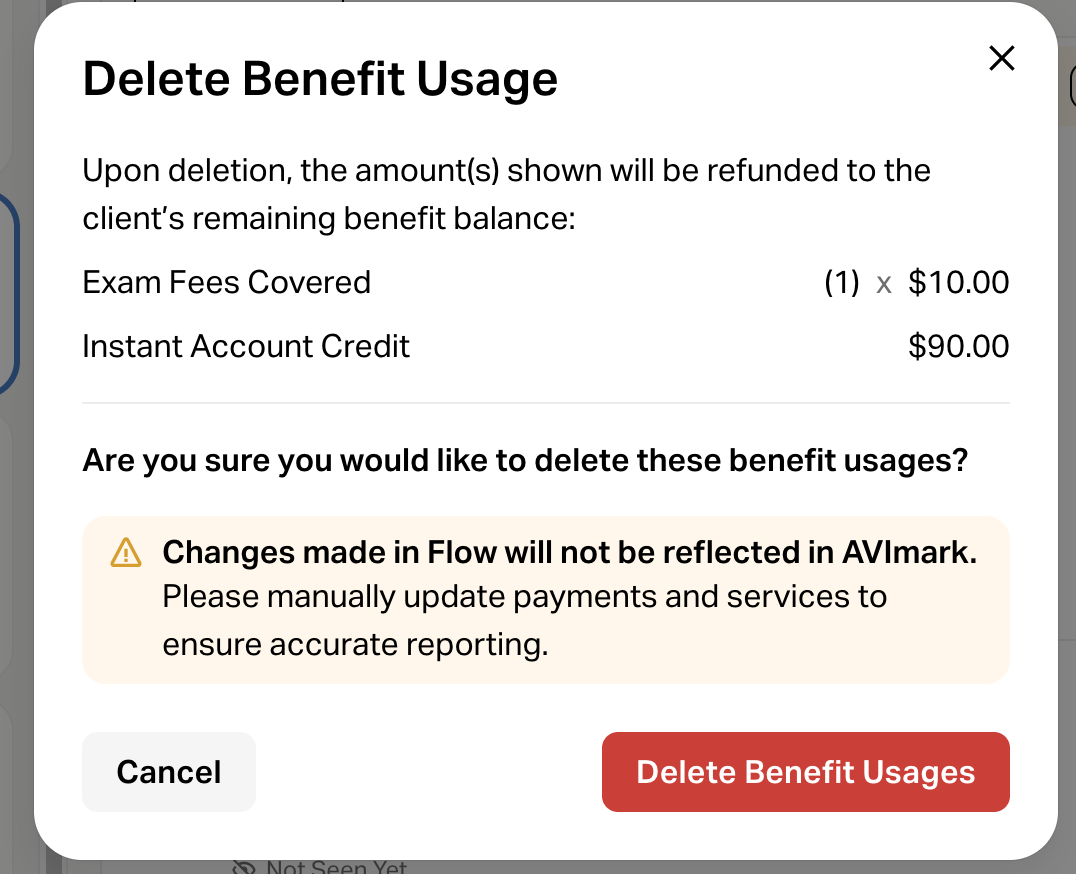This screenshot has height=874, width=1076.
Task: Click the Not Seen Yet status text
Action: [x=336, y=867]
